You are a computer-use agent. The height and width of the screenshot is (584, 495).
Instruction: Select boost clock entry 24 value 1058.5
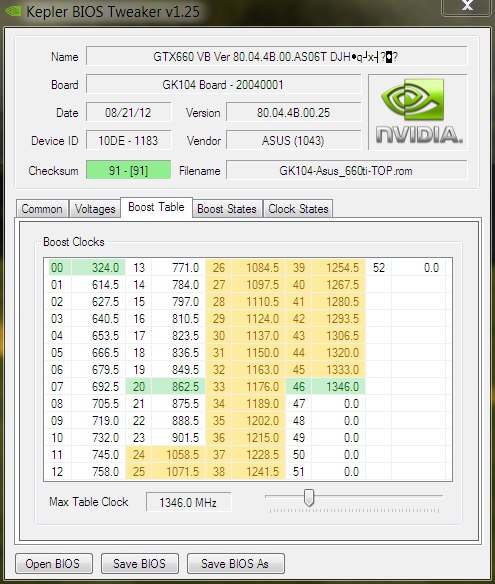click(x=178, y=454)
